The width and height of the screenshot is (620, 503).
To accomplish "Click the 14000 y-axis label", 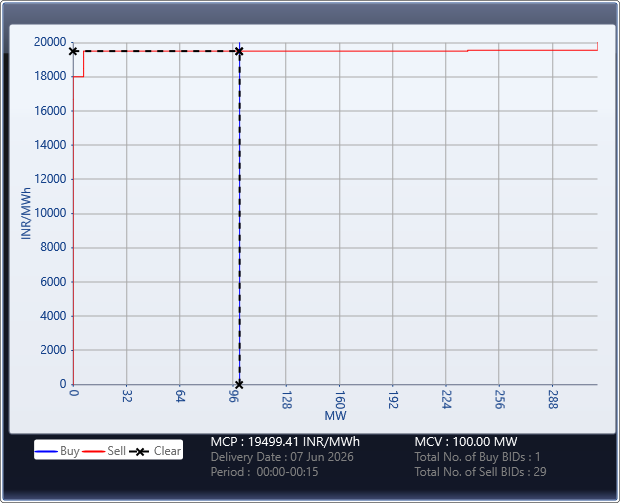I will coord(50,145).
